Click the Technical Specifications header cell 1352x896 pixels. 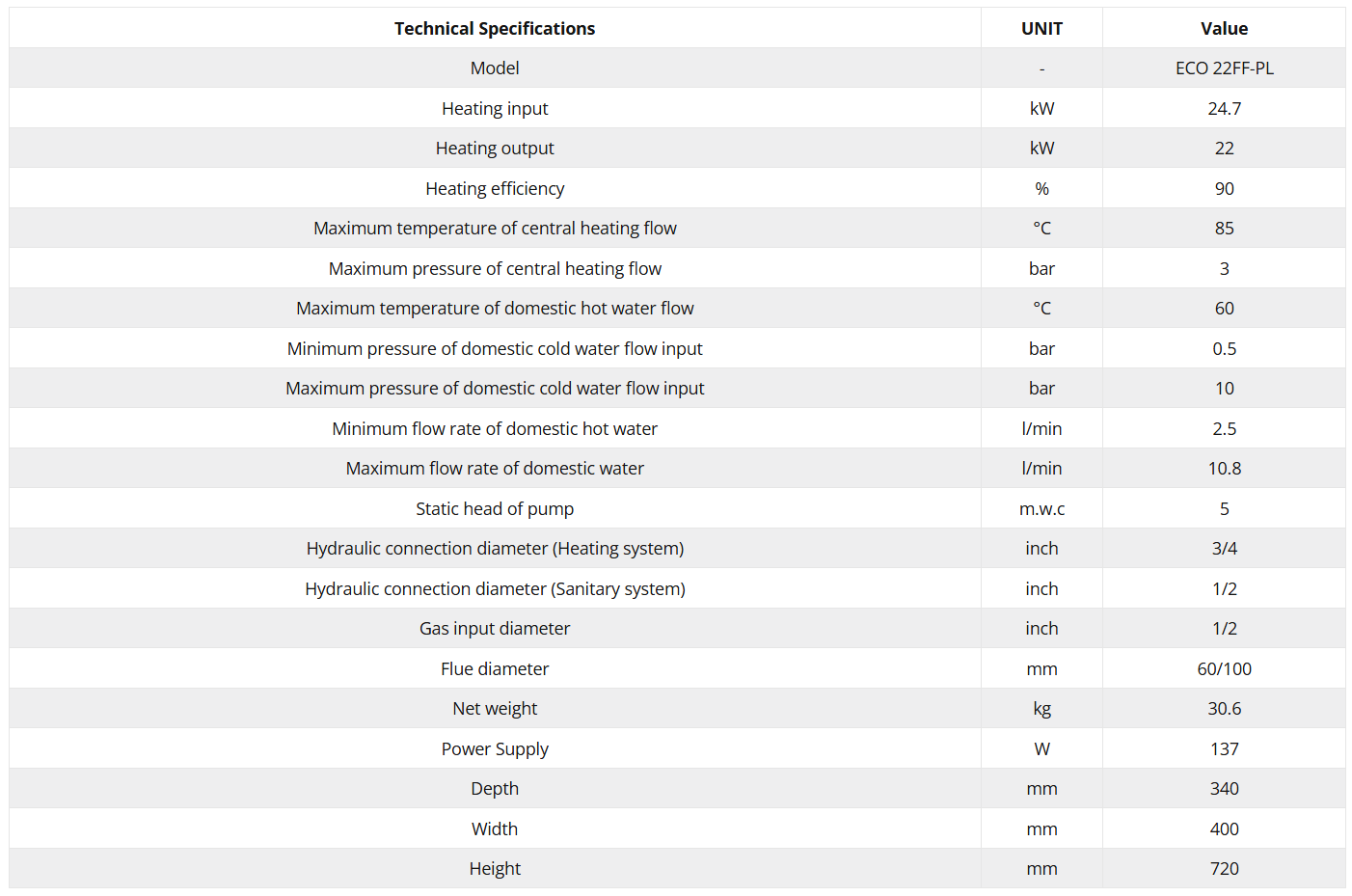(495, 28)
